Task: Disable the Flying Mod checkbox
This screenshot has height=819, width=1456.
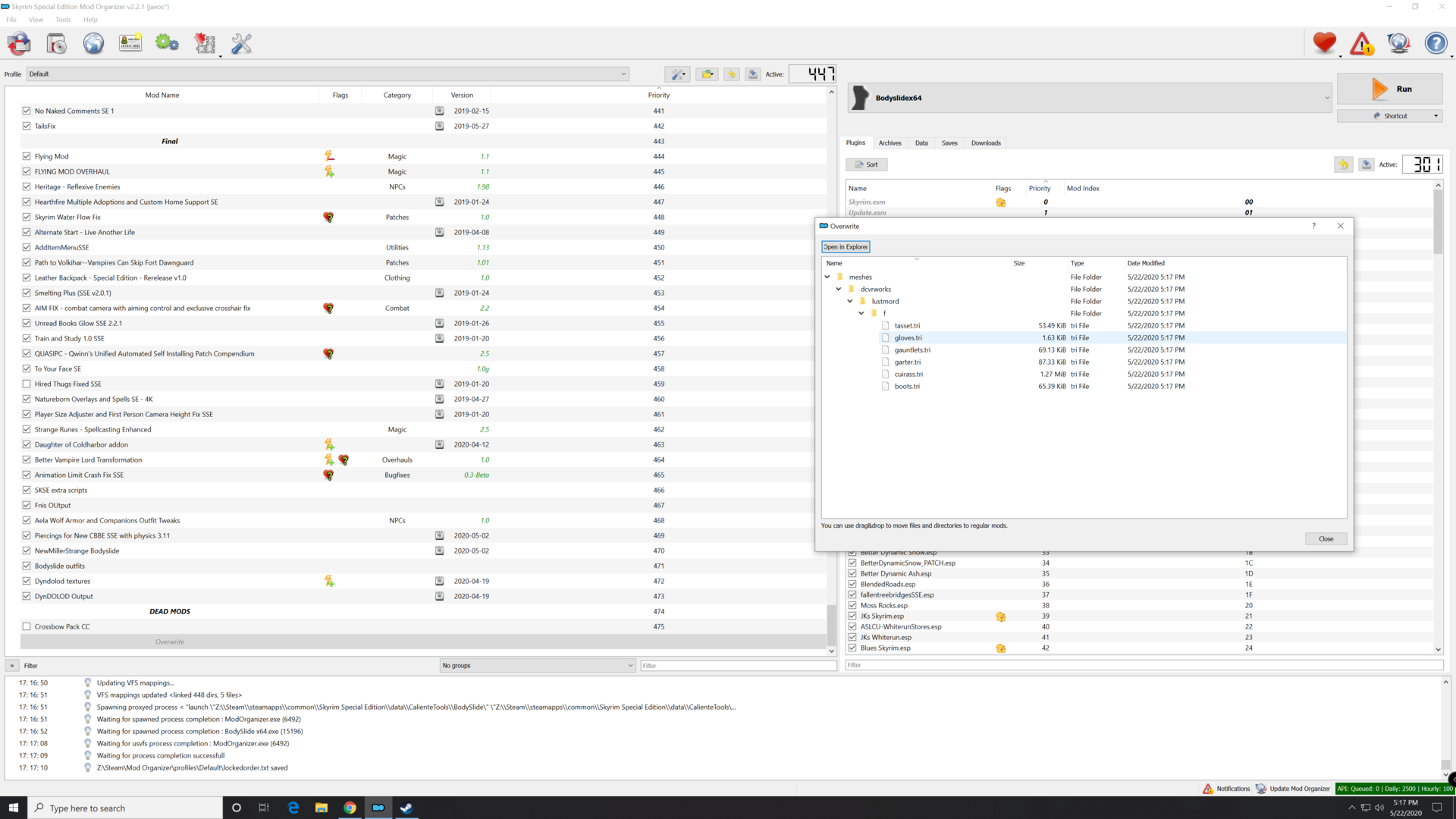Action: 27,156
